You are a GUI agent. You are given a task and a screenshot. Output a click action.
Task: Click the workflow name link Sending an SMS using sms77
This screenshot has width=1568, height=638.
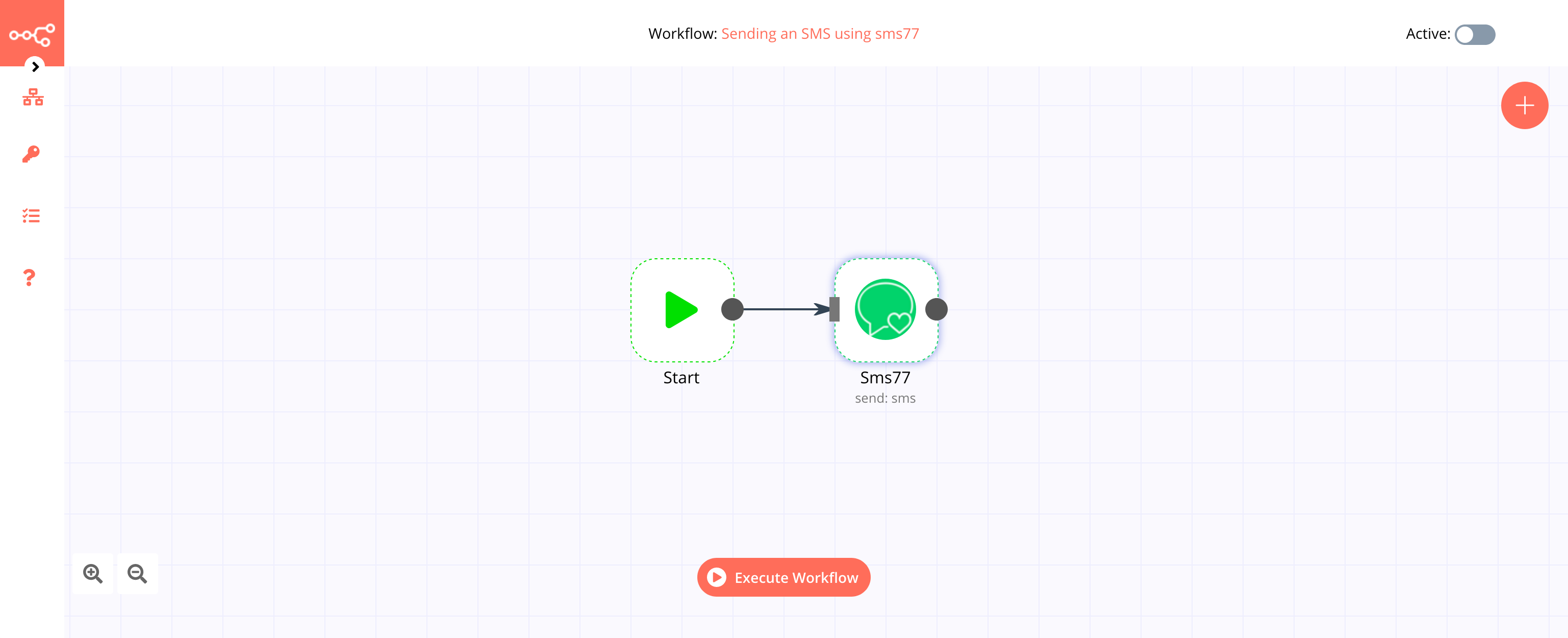[820, 33]
